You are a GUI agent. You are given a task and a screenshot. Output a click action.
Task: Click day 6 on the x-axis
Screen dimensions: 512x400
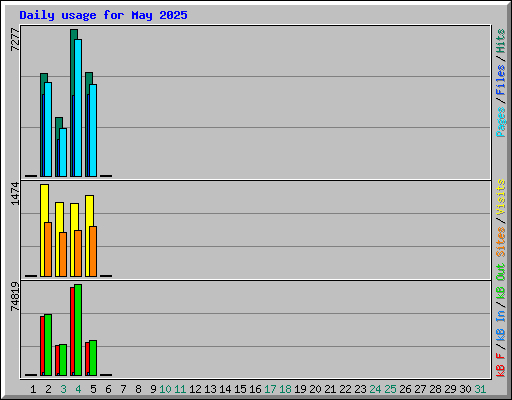tap(108, 389)
